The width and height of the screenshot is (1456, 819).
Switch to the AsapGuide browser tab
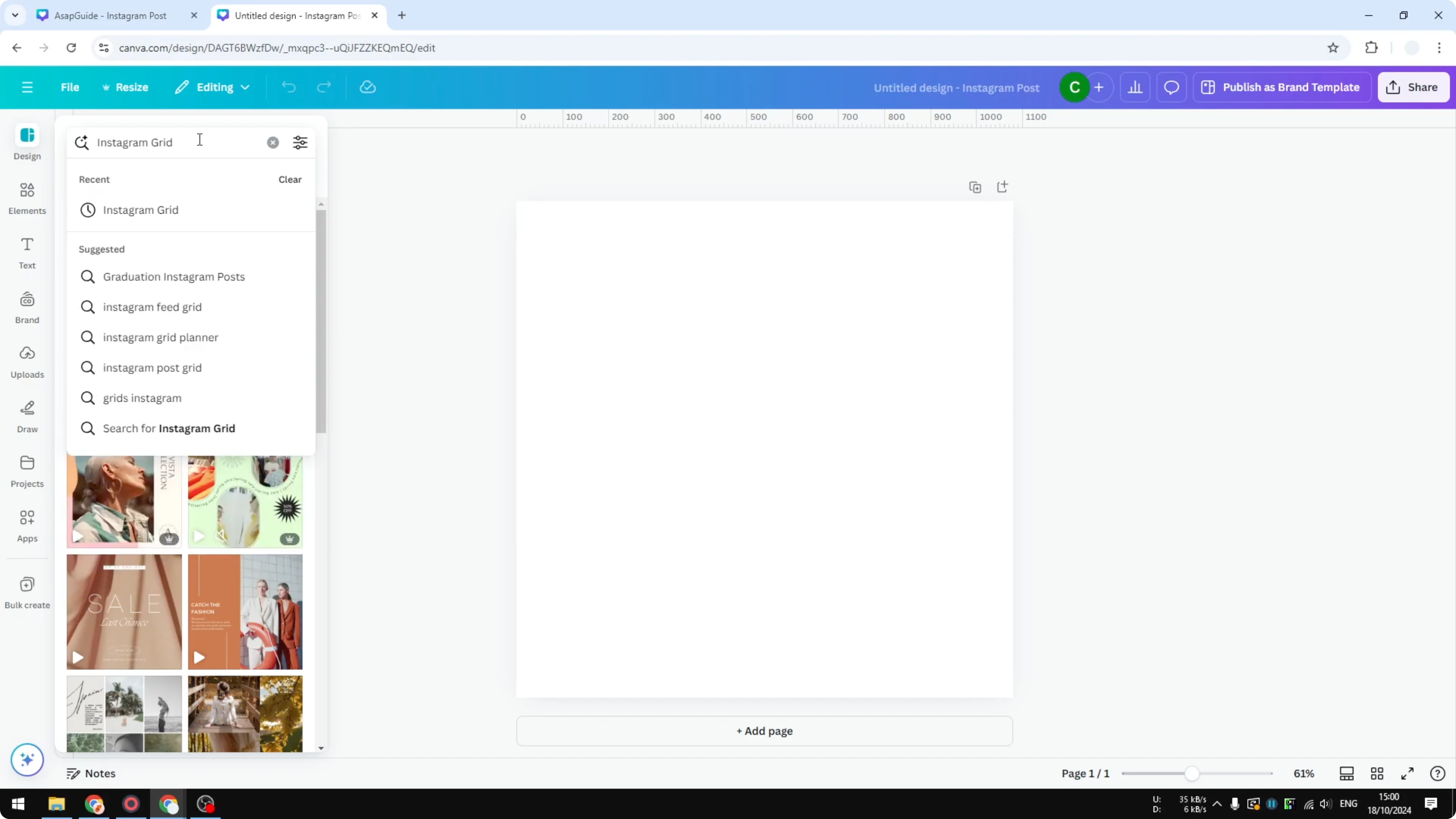pyautogui.click(x=110, y=15)
